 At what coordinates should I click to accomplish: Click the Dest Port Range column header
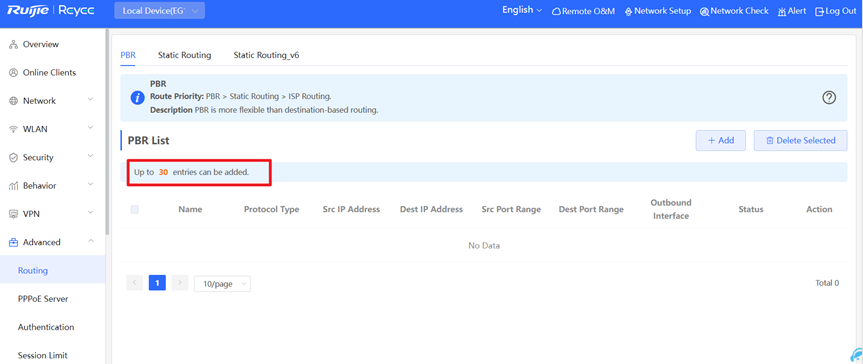[591, 209]
